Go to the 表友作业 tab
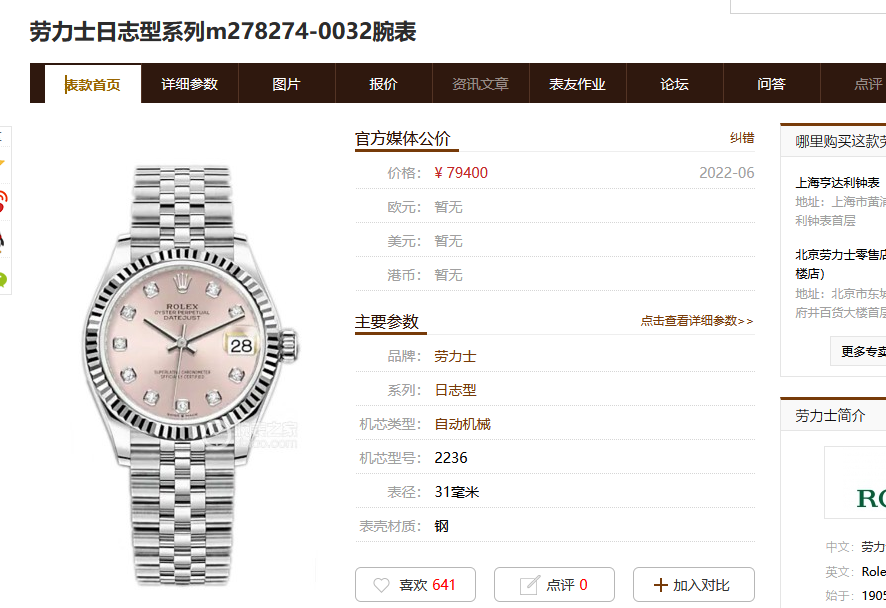Screen dimensions: 886x608 [x=577, y=84]
